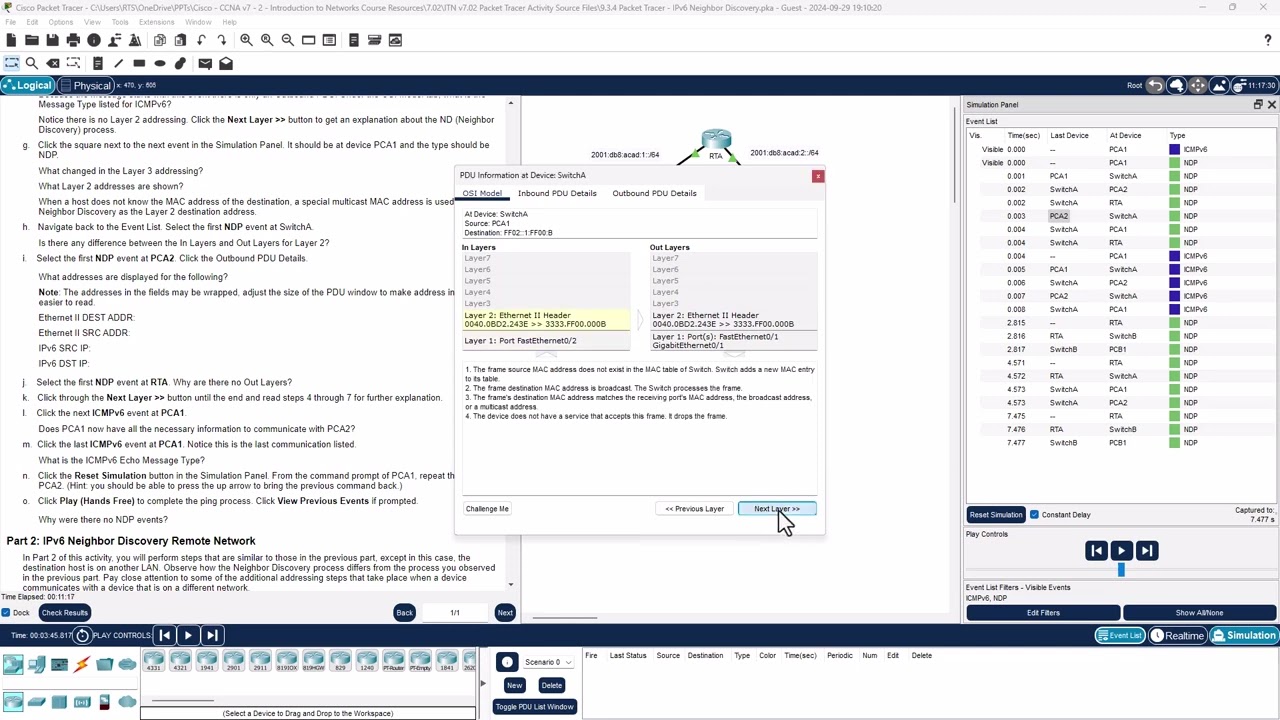Image resolution: width=1280 pixels, height=720 pixels.
Task: Click the Add Complex PDU open-envelope icon
Action: click(x=226, y=63)
